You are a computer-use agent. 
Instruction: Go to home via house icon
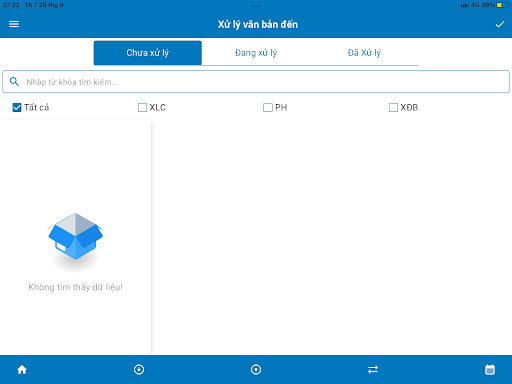pos(22,369)
